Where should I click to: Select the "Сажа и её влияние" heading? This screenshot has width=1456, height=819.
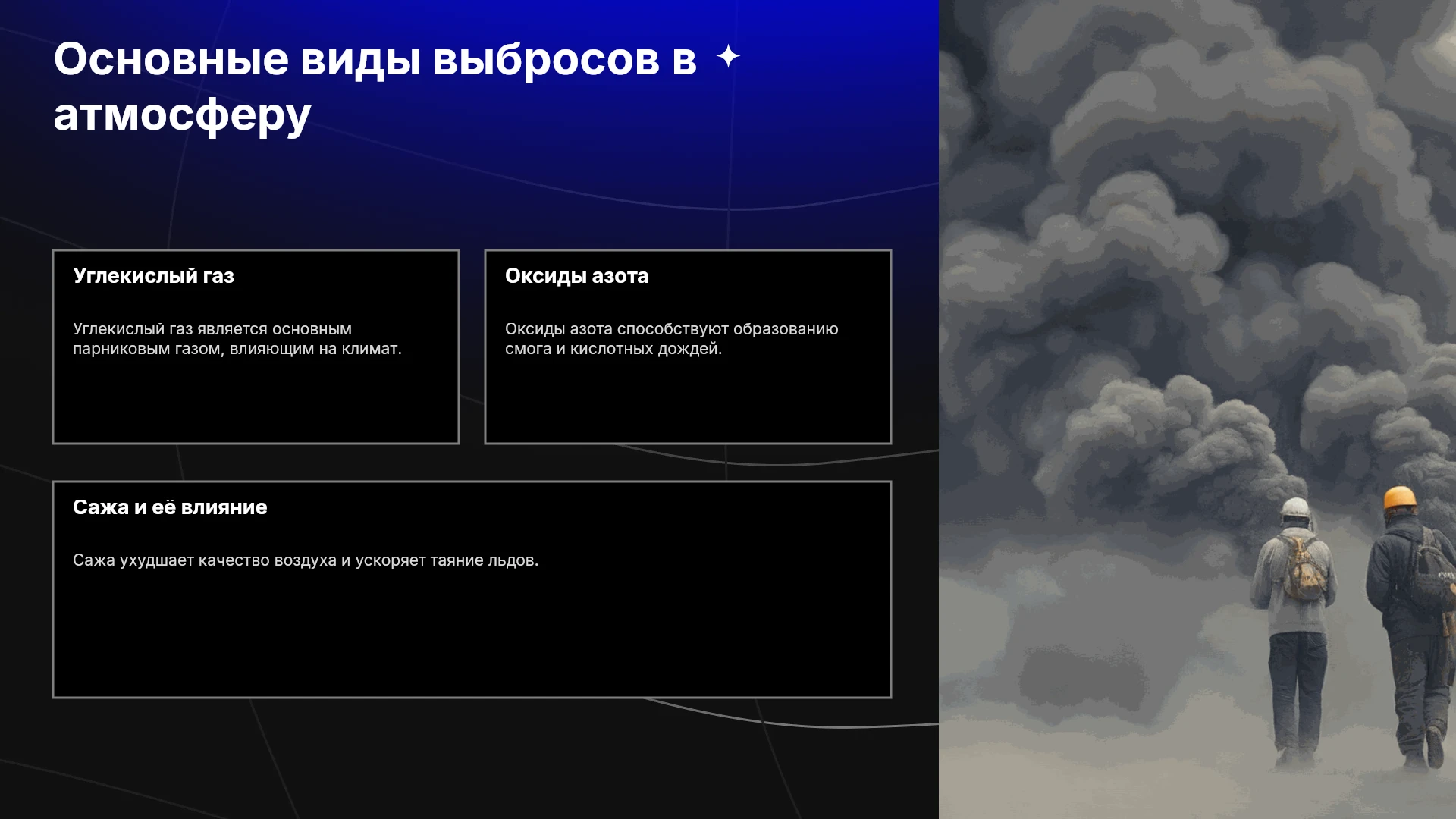[x=170, y=507]
